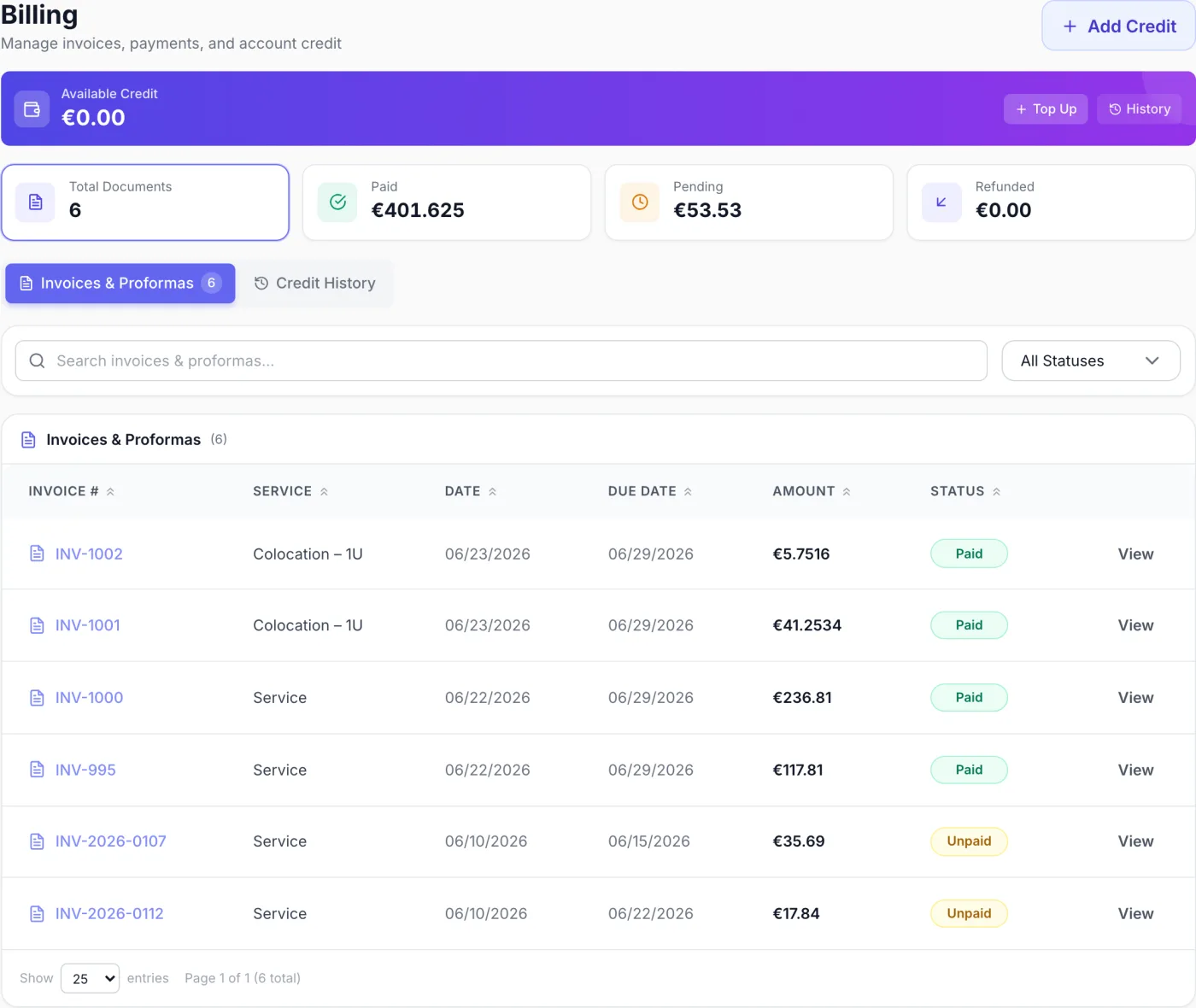
Task: Sort by Invoice # column arrows
Action: pos(110,491)
